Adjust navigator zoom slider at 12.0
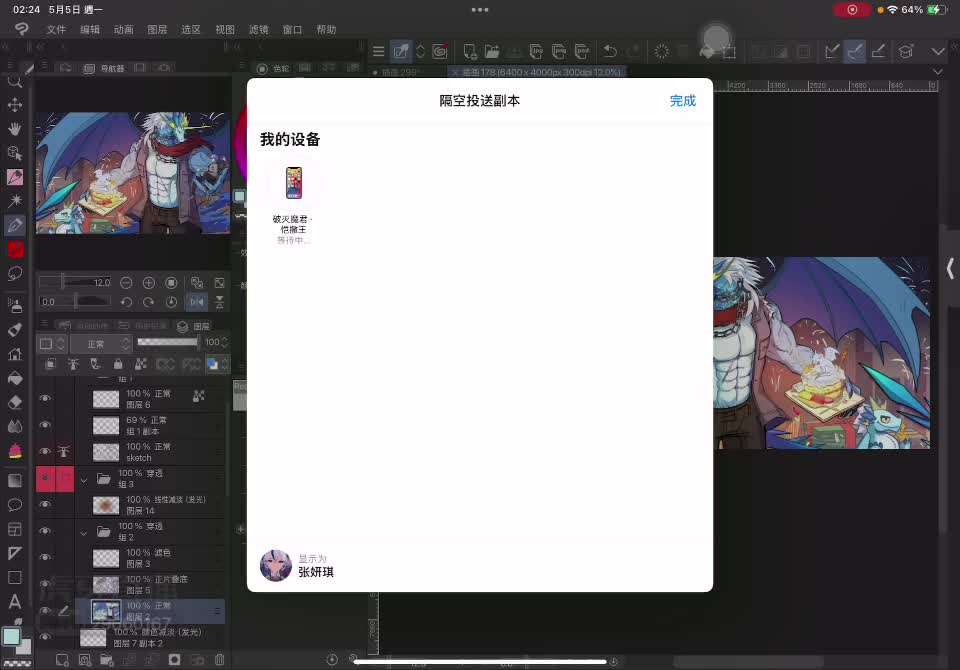 pos(75,282)
